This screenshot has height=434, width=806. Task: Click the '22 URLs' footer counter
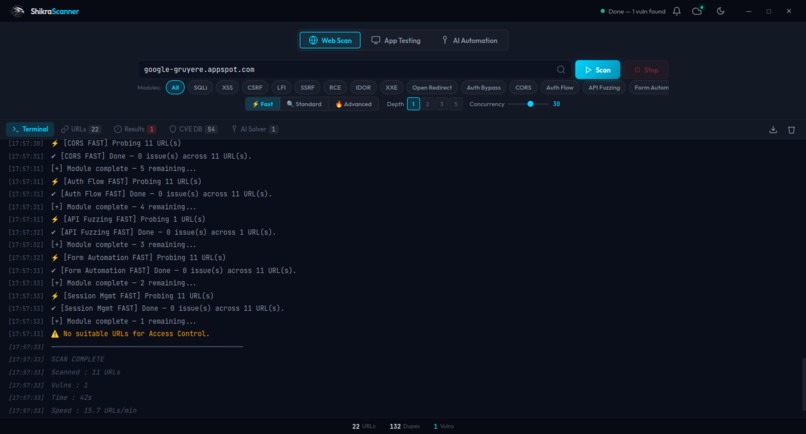coord(363,426)
